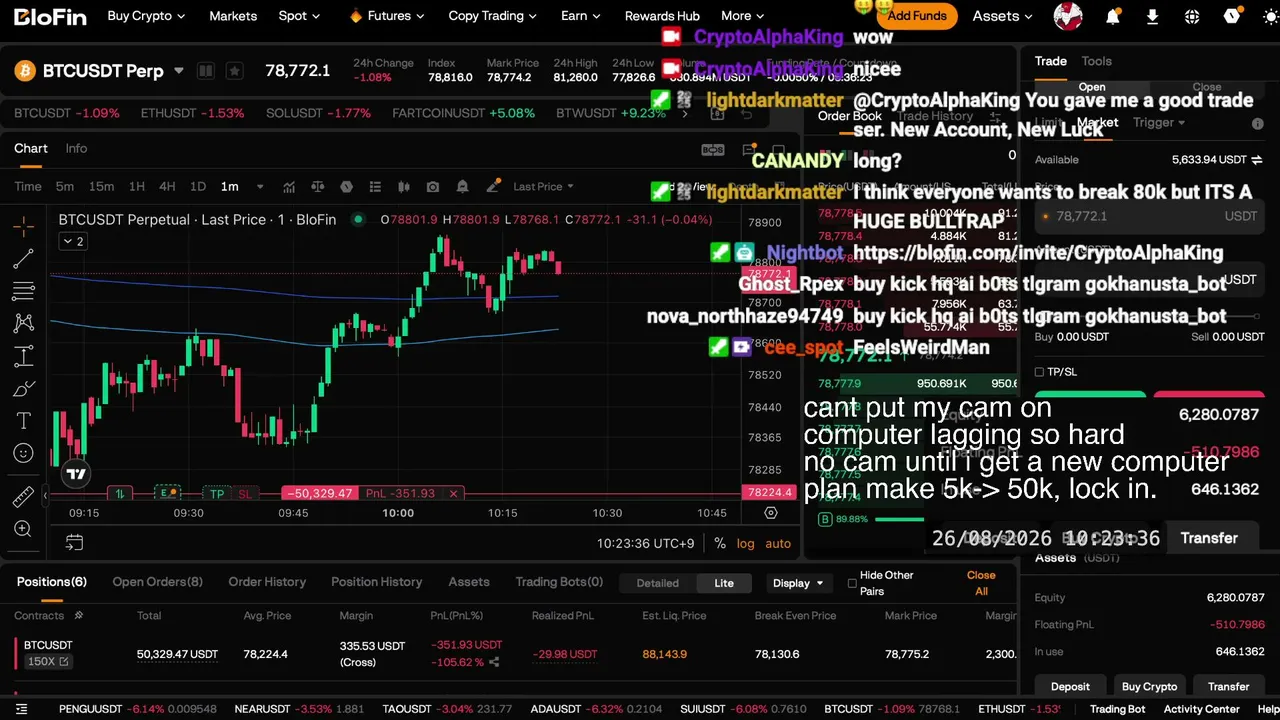
Task: Expand the Copy Trading menu
Action: [x=493, y=16]
